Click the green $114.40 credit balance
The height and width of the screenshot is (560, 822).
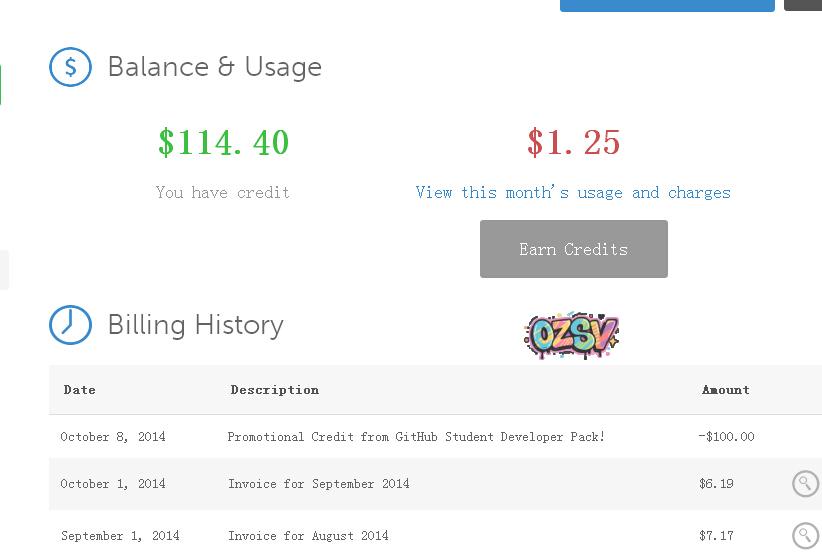tap(223, 143)
